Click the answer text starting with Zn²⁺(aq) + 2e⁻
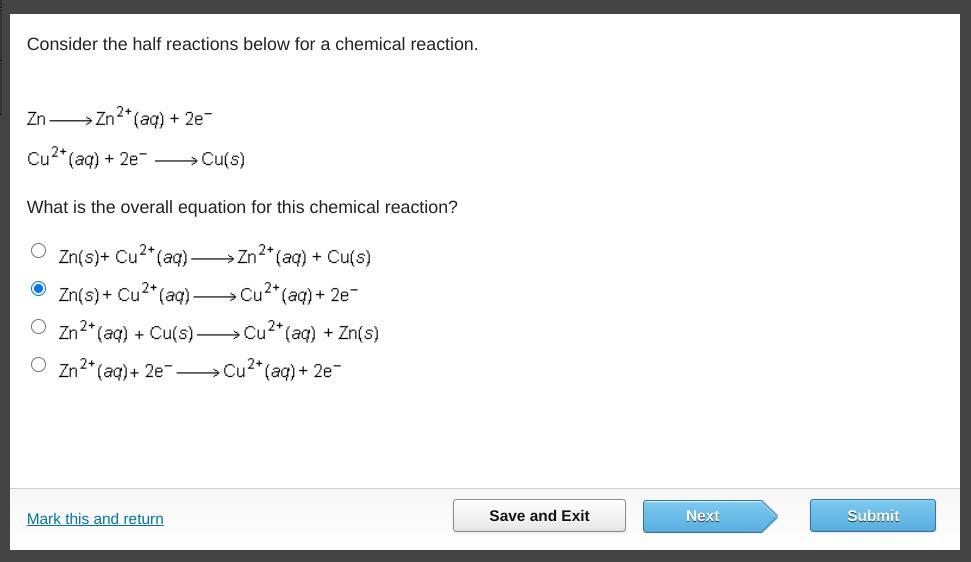The width and height of the screenshot is (971, 562). click(200, 370)
